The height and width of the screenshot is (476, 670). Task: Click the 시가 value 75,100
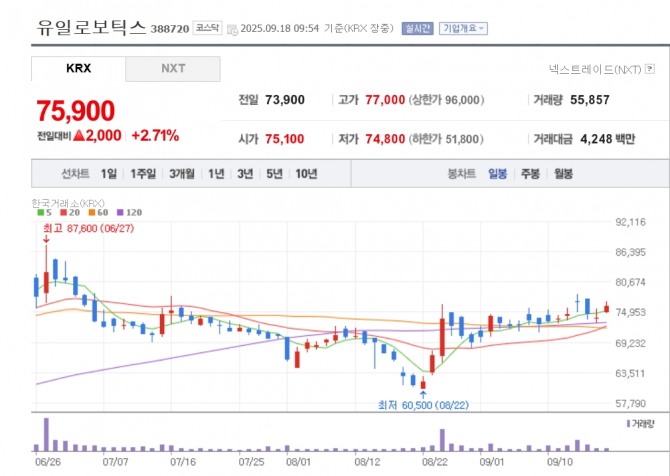285,139
